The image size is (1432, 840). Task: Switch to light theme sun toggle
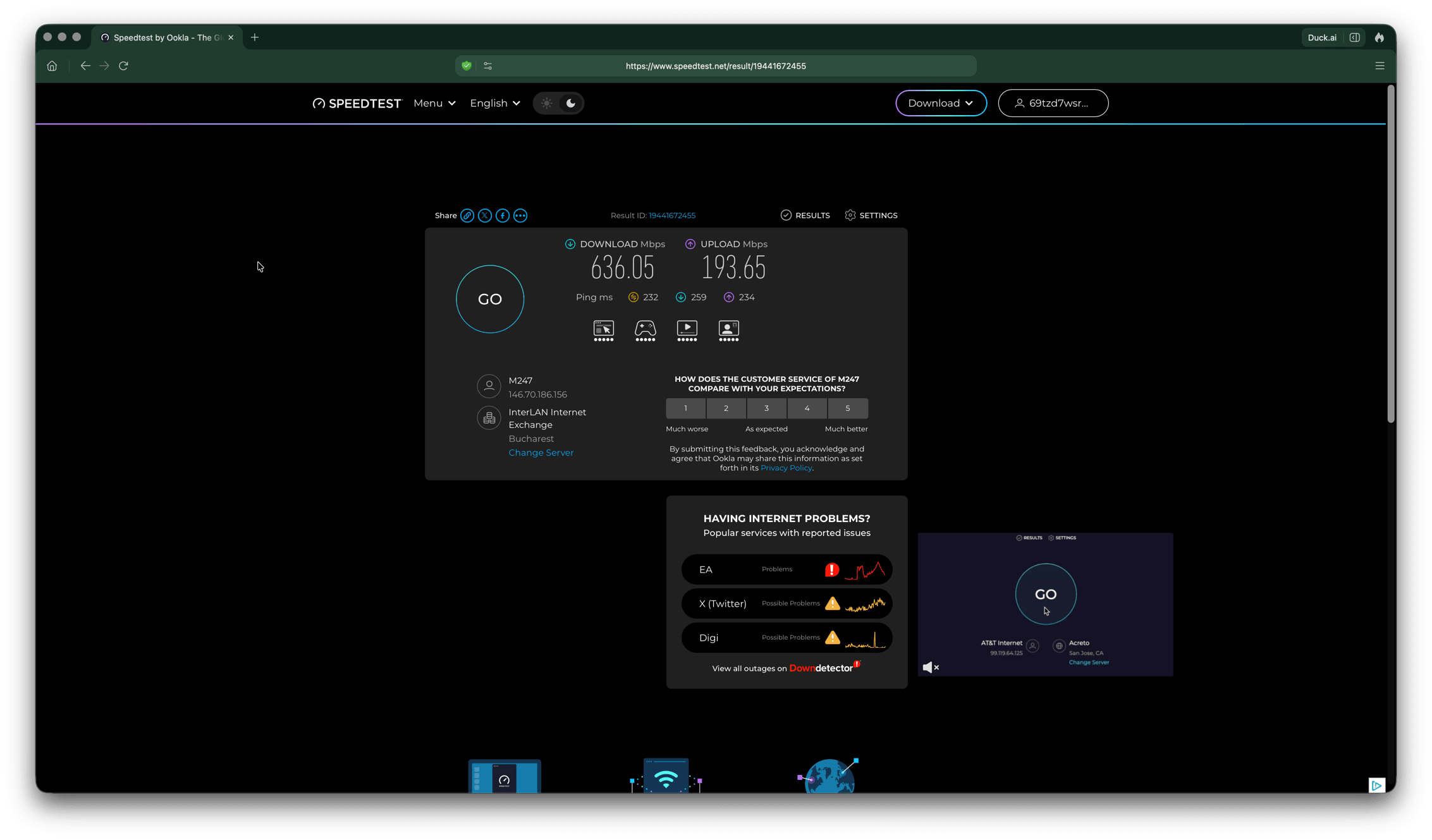coord(547,103)
